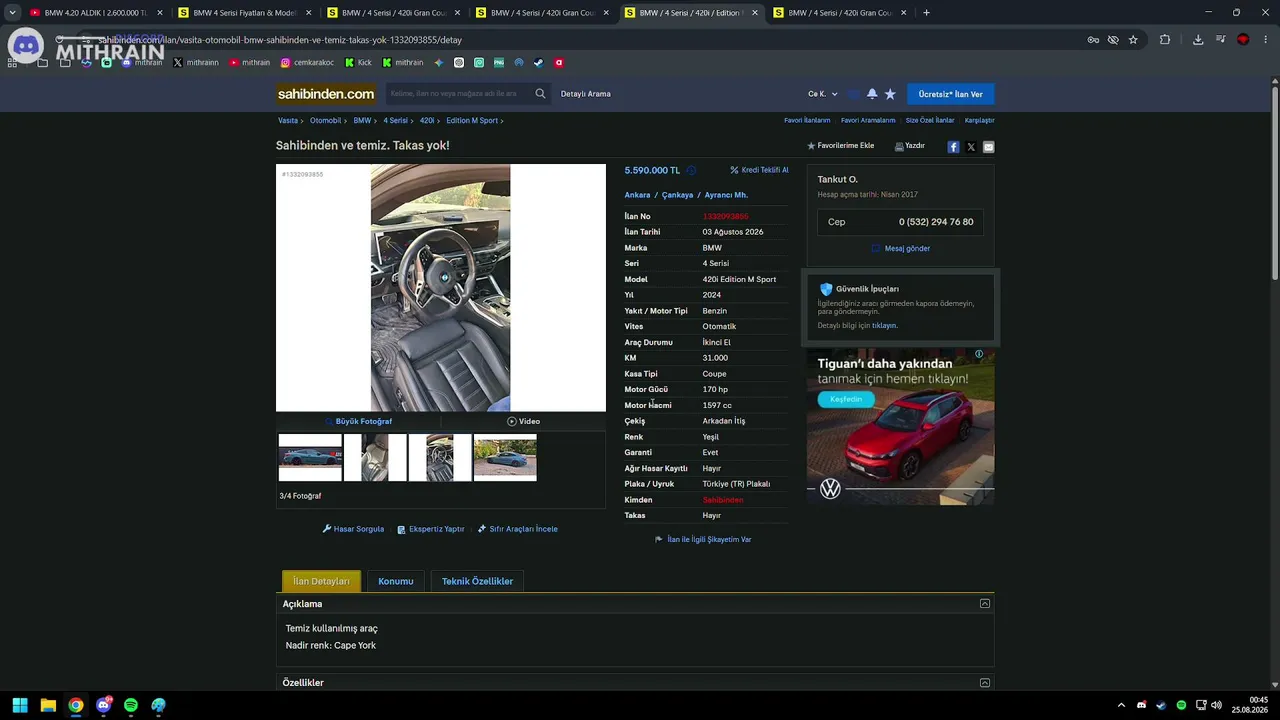Play the listing Video
This screenshot has width=1280, height=720.
point(524,422)
